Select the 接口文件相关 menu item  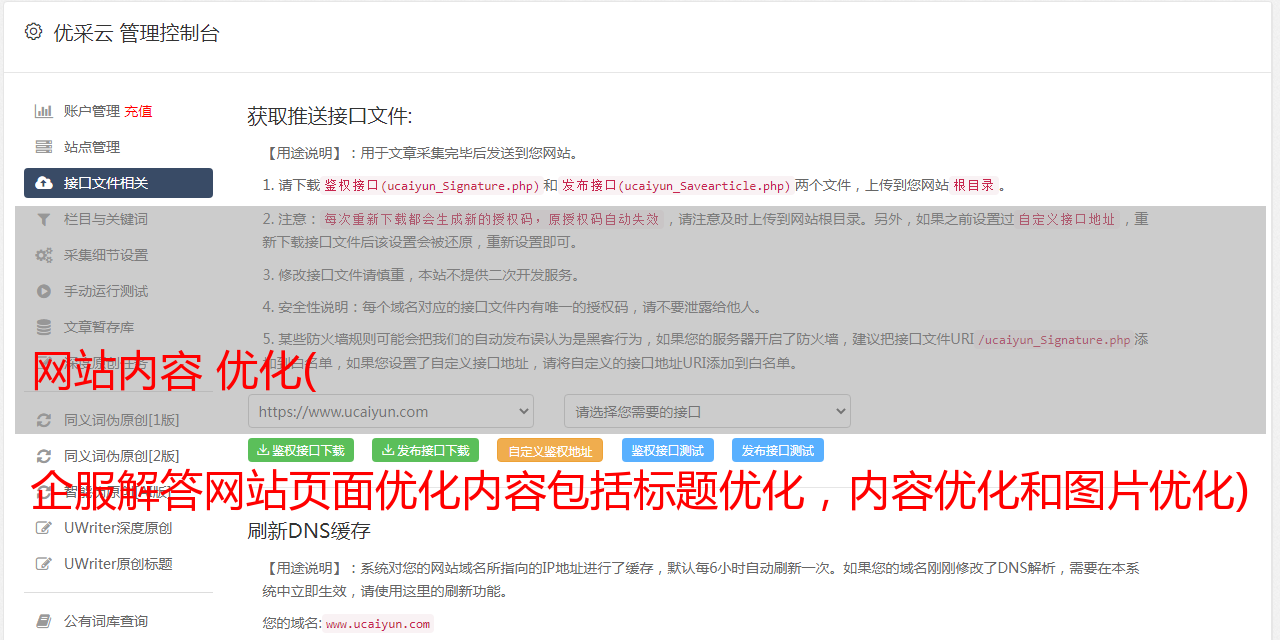point(118,183)
